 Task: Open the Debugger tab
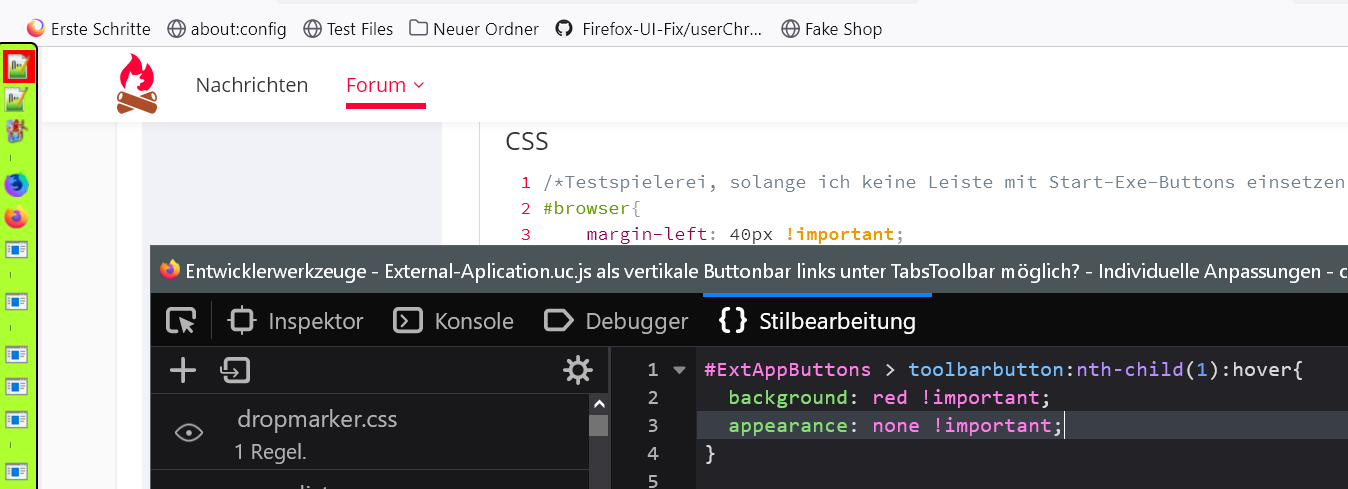coord(616,321)
